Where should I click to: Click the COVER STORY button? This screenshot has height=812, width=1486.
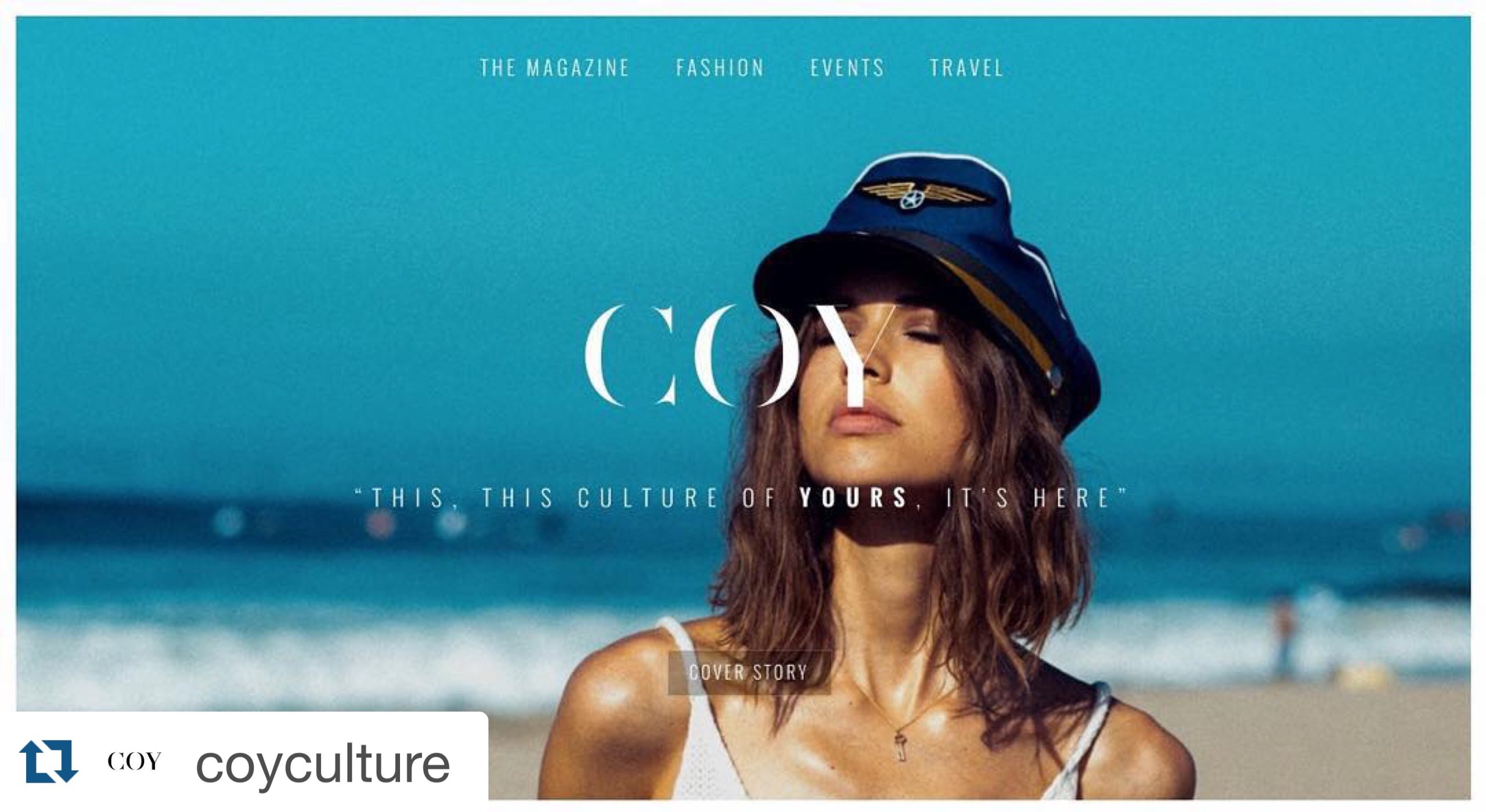[749, 672]
